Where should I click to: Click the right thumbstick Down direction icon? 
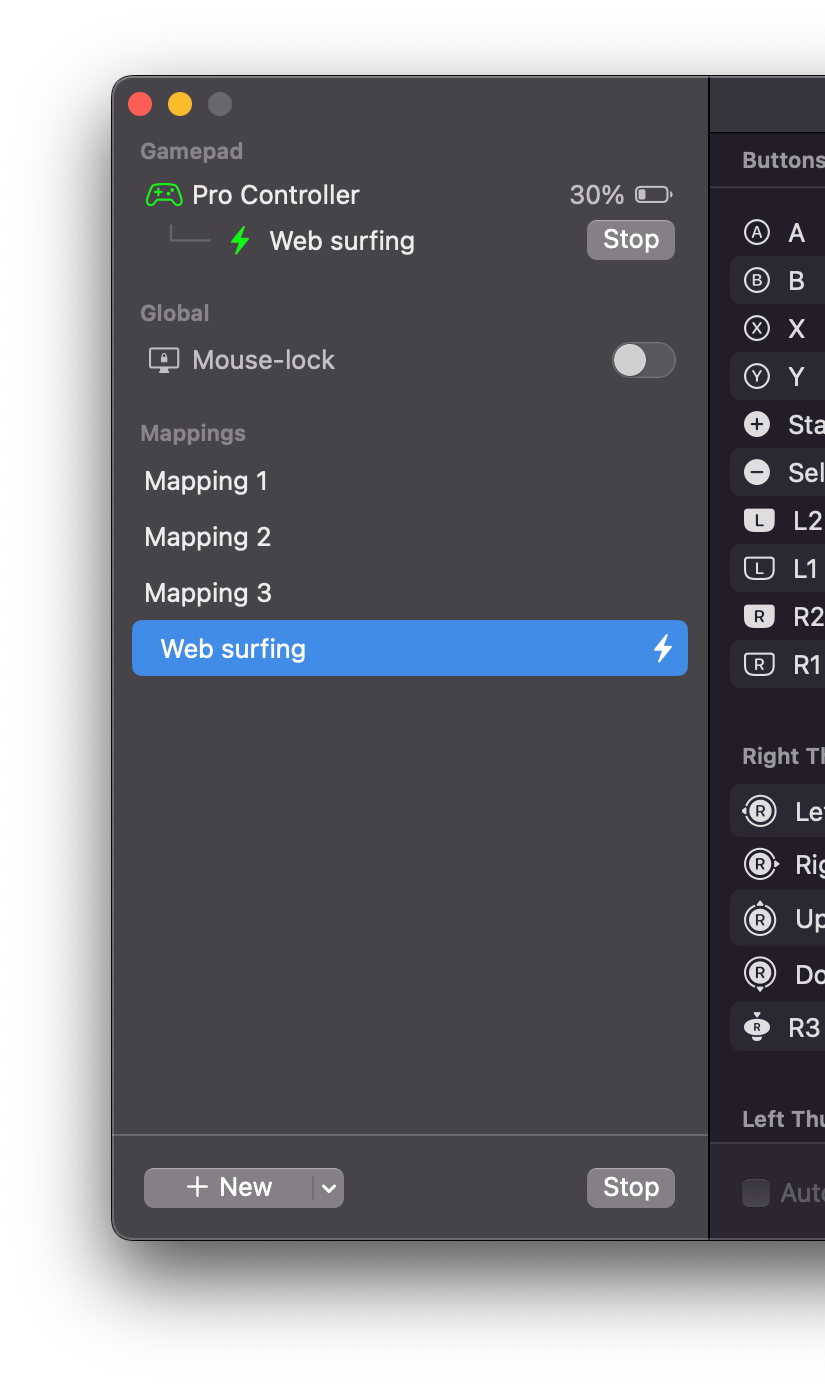pyautogui.click(x=760, y=974)
